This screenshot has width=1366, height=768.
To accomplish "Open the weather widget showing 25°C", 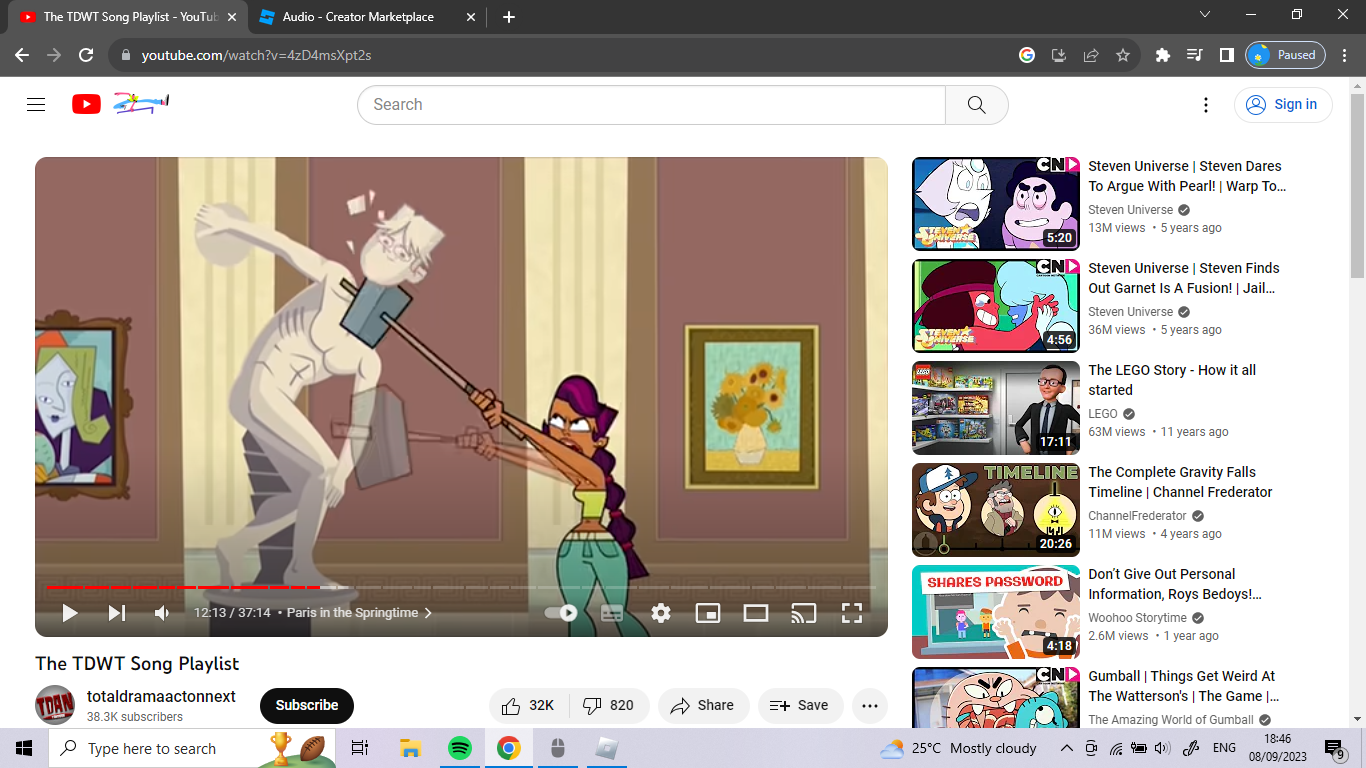I will coord(959,748).
